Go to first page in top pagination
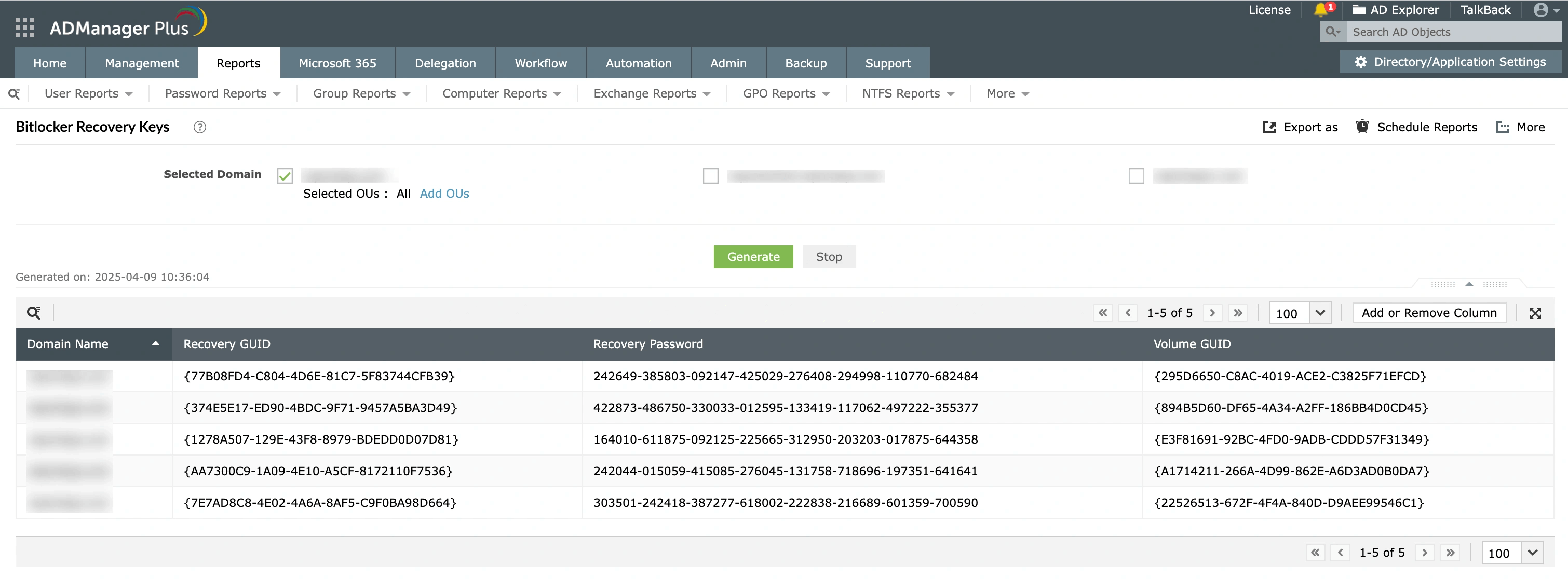Image resolution: width=1568 pixels, height=579 pixels. 1103,313
